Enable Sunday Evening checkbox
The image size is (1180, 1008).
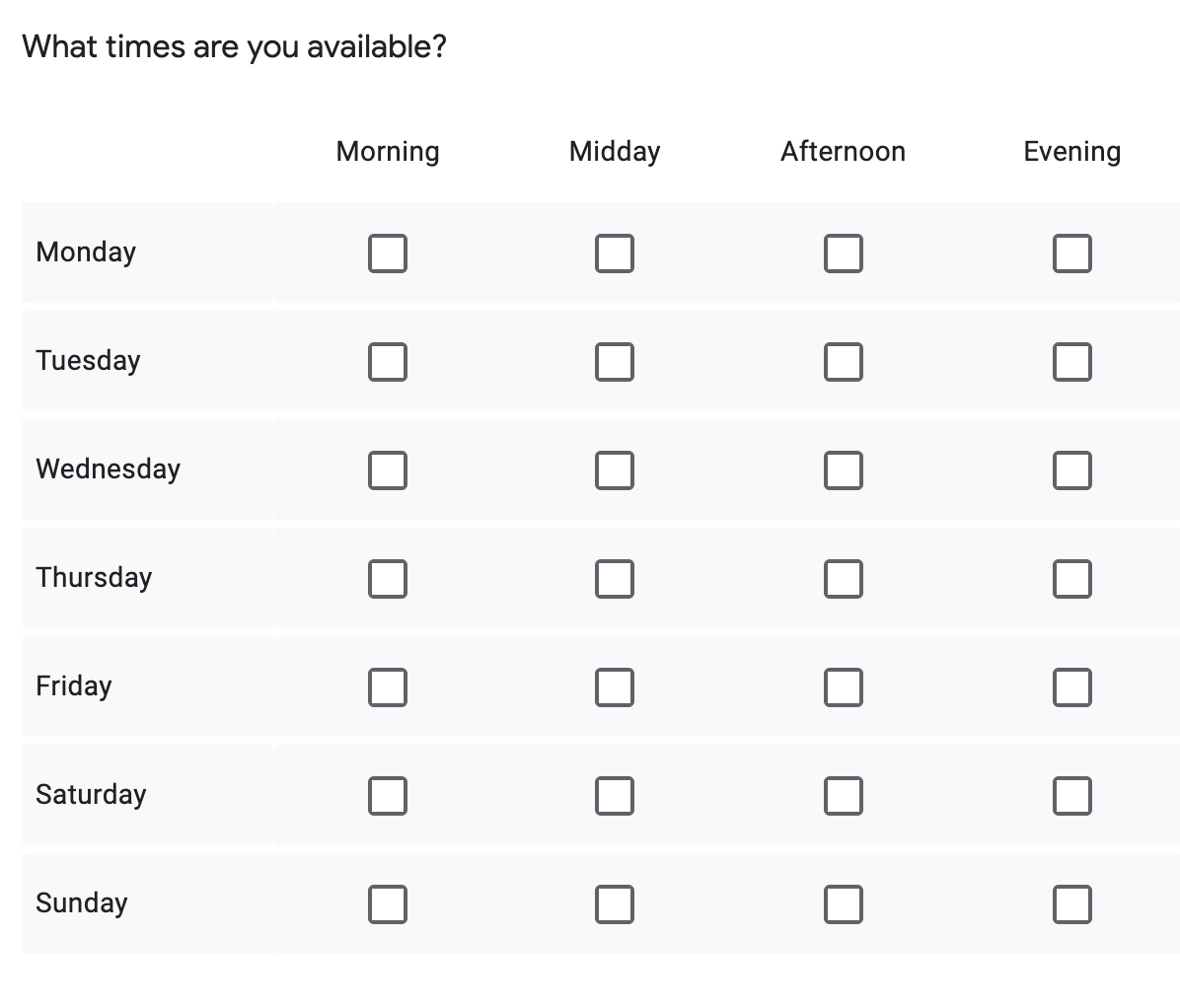tap(1071, 904)
